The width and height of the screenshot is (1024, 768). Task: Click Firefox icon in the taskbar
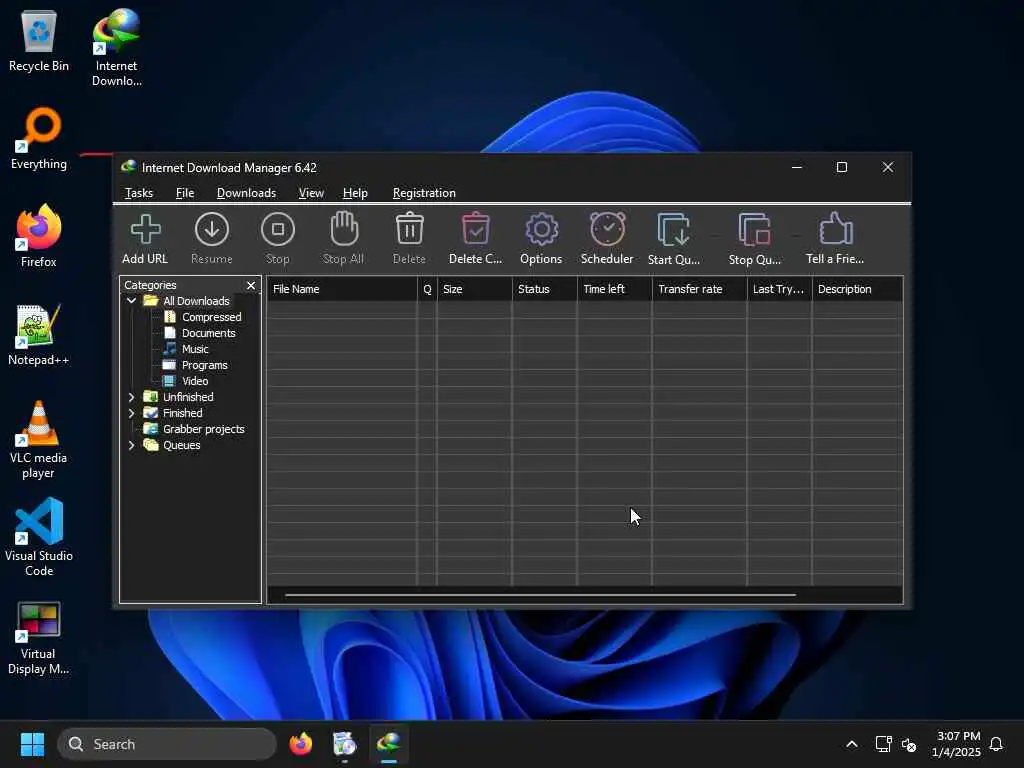pyautogui.click(x=300, y=744)
